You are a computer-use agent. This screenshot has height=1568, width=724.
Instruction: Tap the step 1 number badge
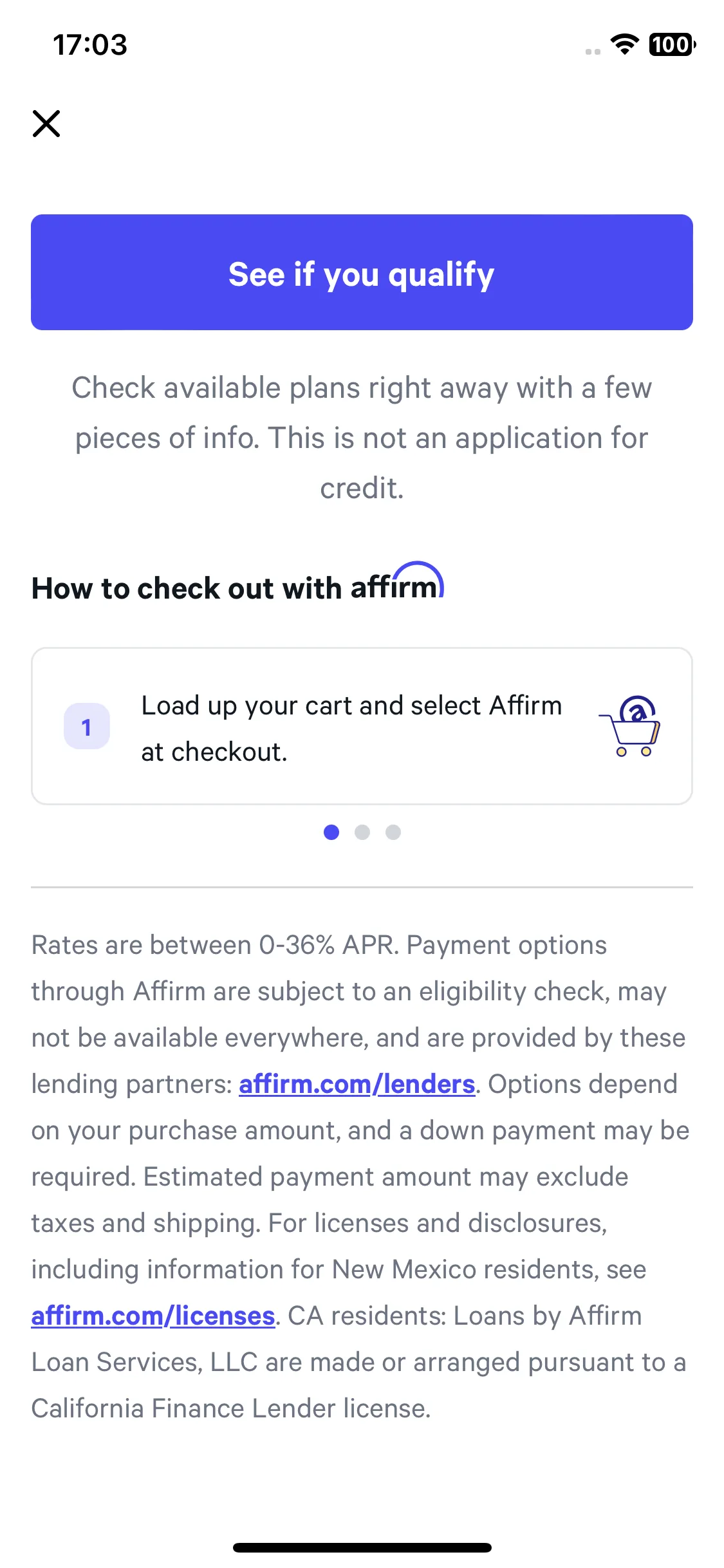point(87,726)
